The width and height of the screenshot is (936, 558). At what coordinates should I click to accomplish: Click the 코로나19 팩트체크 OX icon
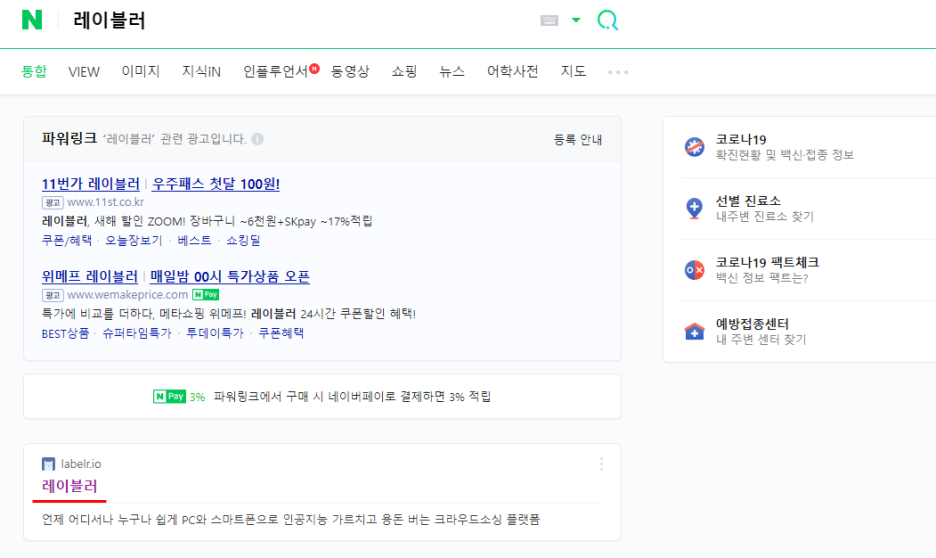(694, 270)
